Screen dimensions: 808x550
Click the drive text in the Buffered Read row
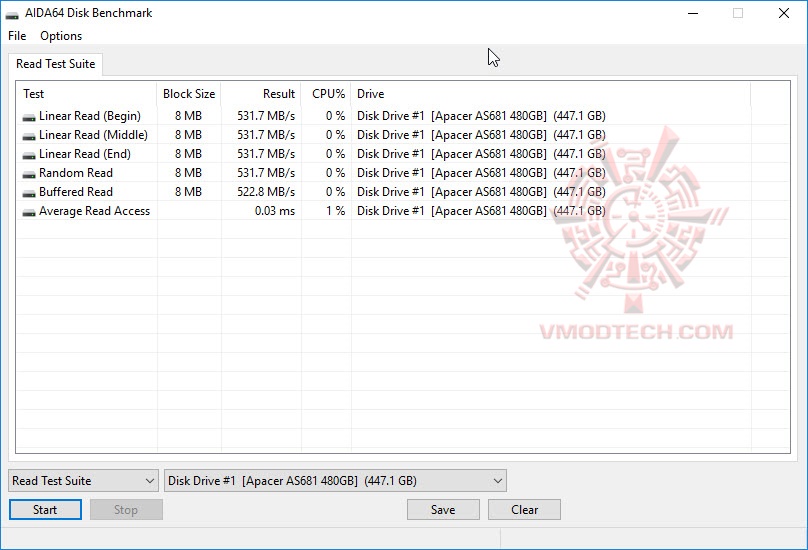pyautogui.click(x=481, y=192)
